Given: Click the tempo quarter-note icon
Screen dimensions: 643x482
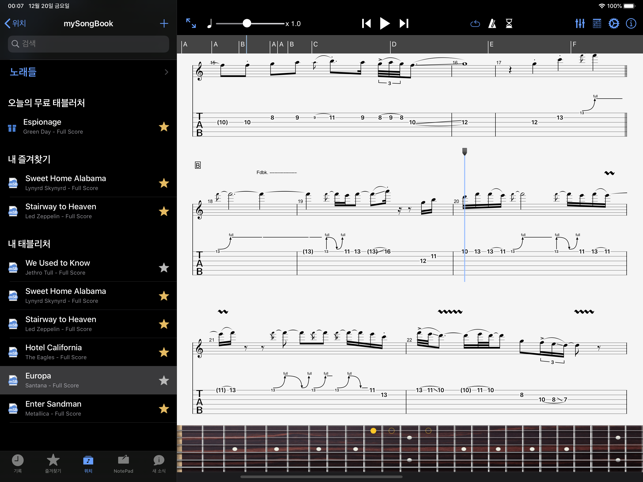Looking at the screenshot, I should point(210,24).
